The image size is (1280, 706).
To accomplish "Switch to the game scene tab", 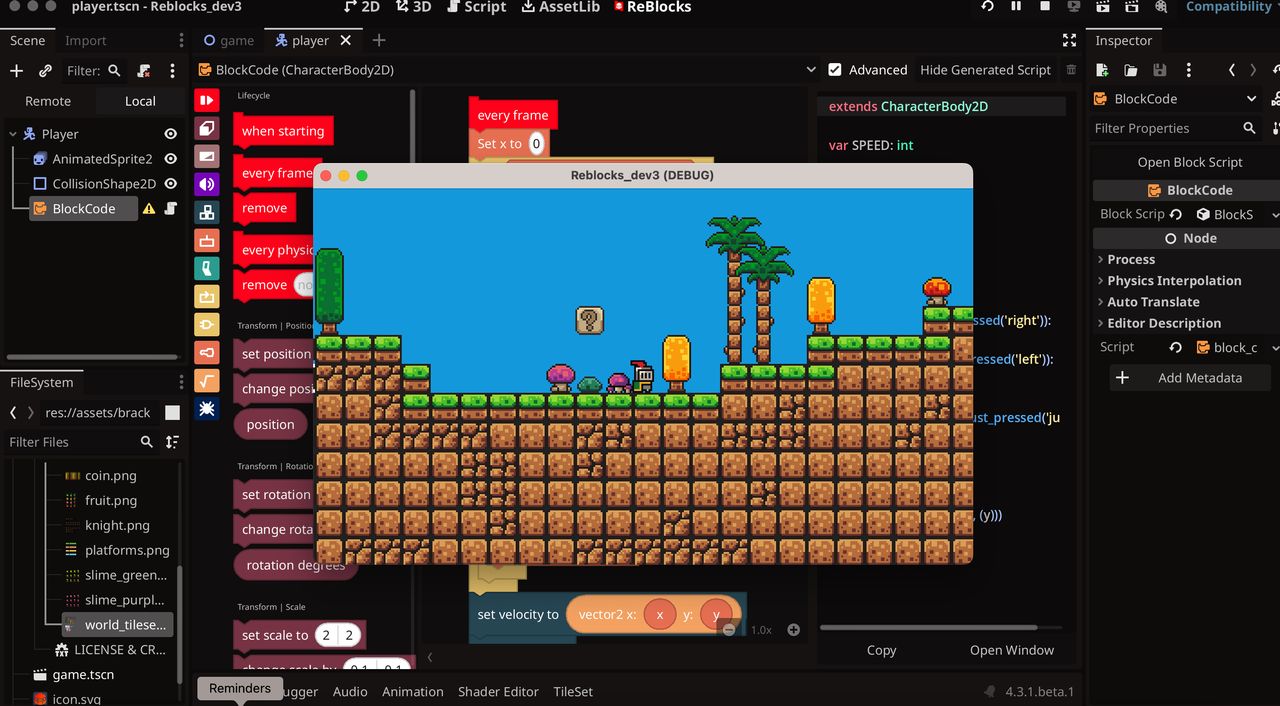I will pos(228,40).
